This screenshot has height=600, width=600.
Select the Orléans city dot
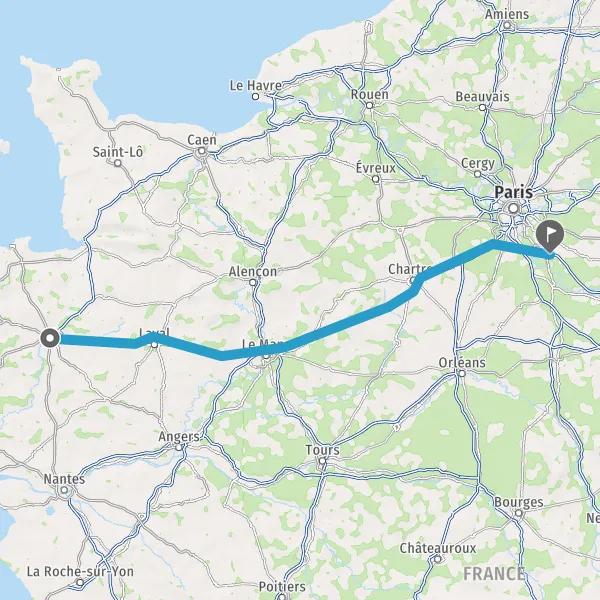coord(462,373)
